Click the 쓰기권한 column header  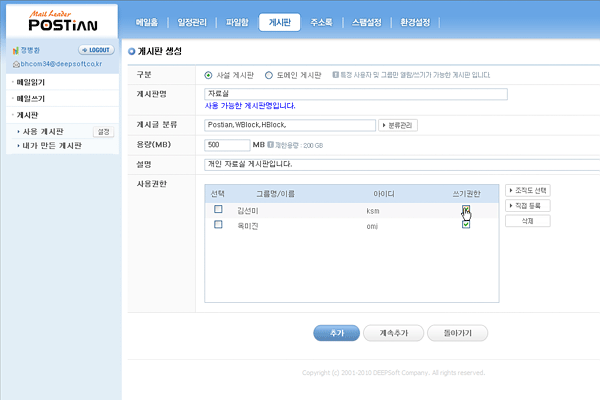[466, 194]
